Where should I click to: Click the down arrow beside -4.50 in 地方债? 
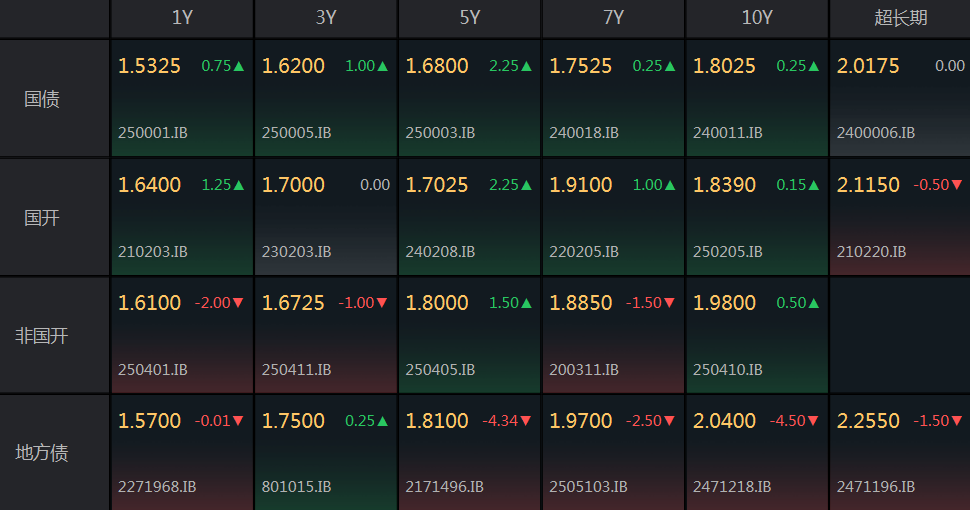(x=813, y=421)
